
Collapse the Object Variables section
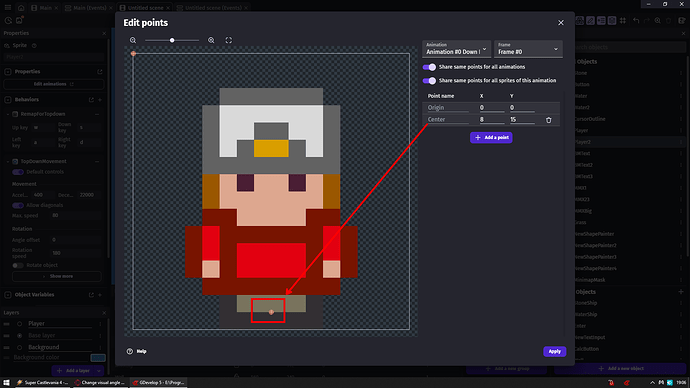pyautogui.click(x=8, y=295)
